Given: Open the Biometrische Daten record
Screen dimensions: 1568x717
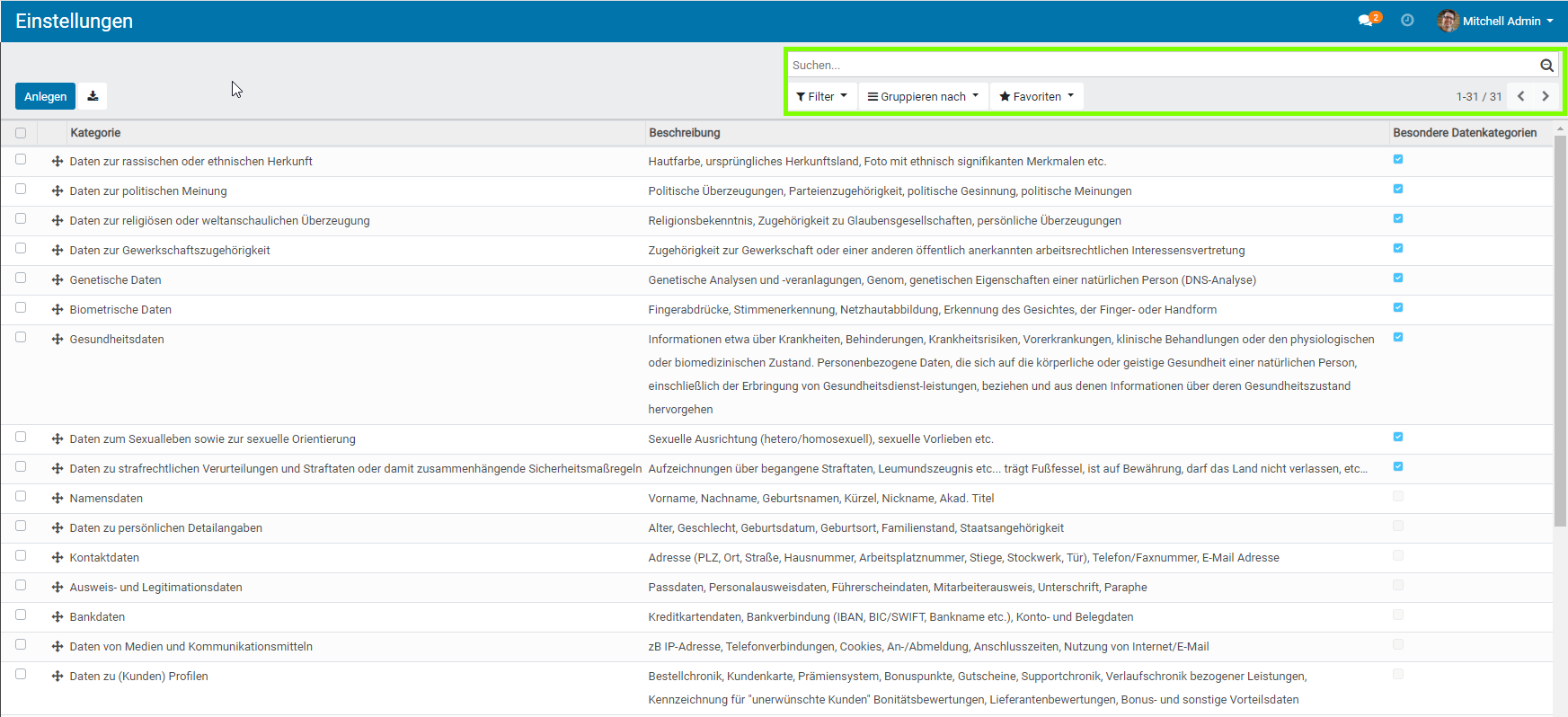Looking at the screenshot, I should click(x=120, y=310).
